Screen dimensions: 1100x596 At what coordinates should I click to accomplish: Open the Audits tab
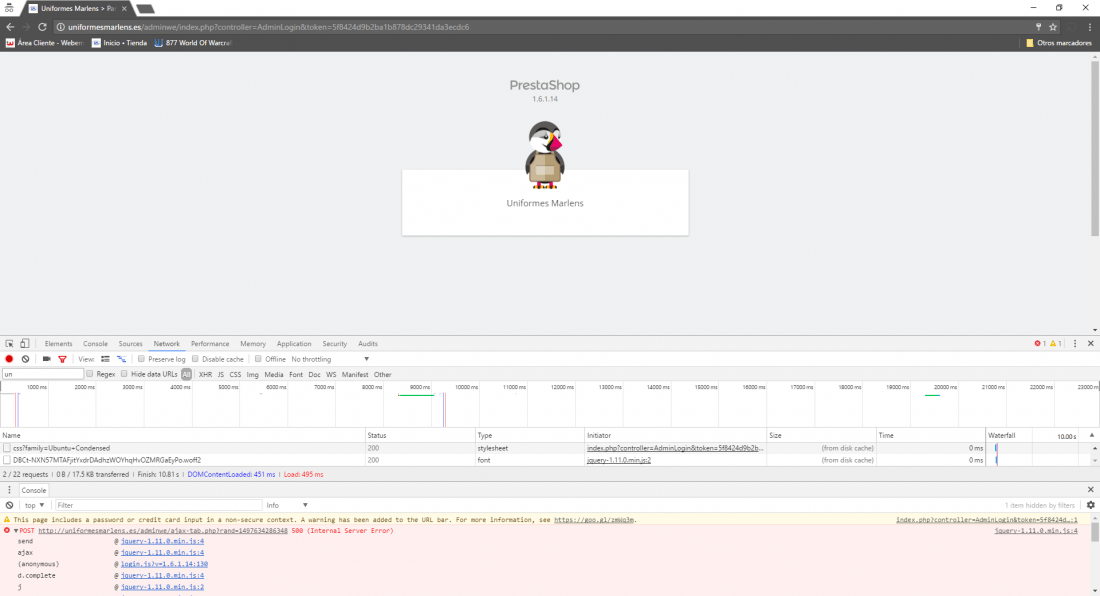368,344
